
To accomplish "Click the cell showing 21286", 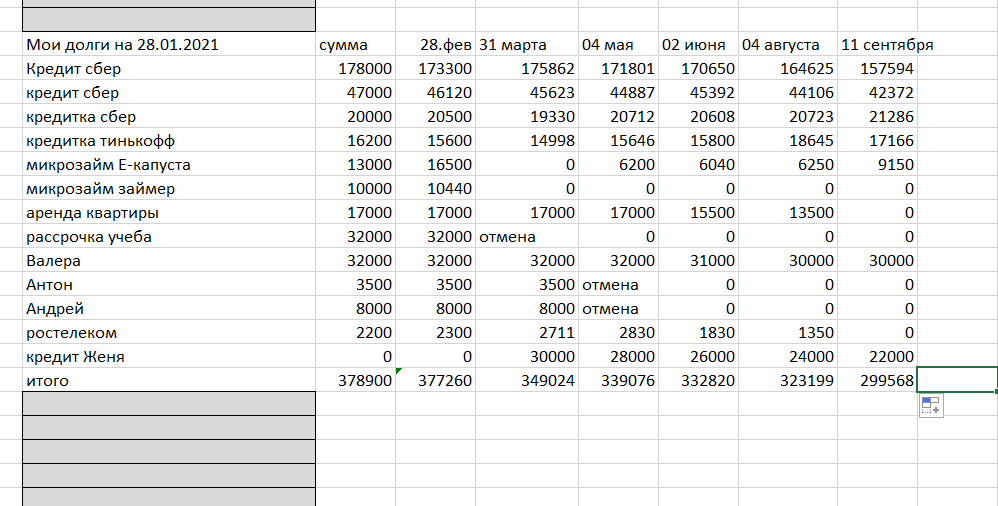I will pyautogui.click(x=877, y=116).
